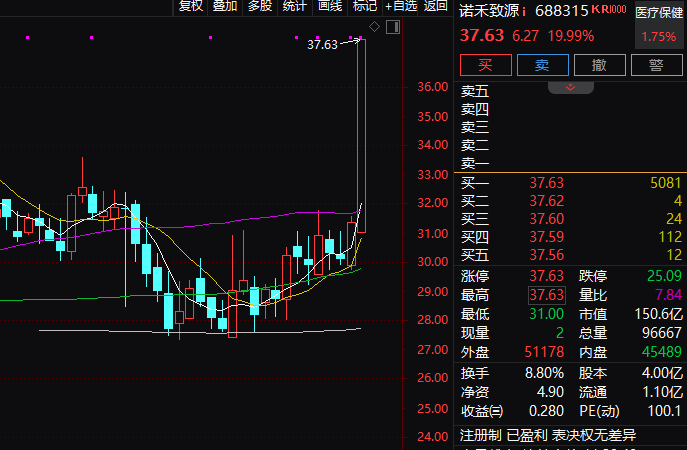The image size is (687, 450).
Task: Click 买五 price 37.56
Action: (546, 255)
